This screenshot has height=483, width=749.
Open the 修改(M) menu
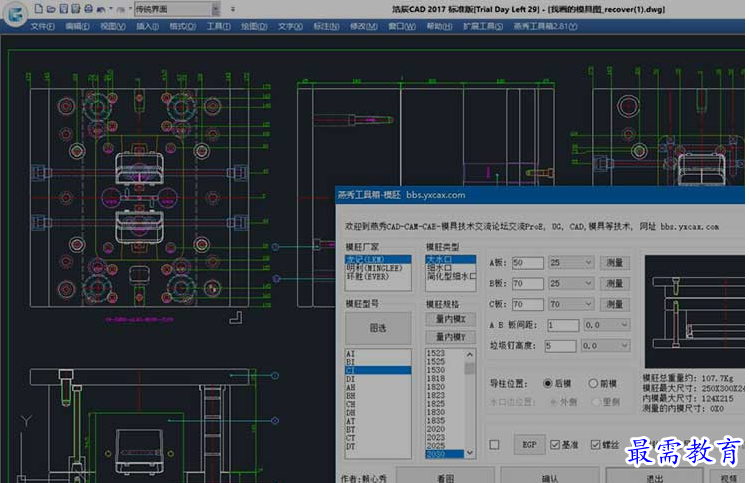(364, 26)
